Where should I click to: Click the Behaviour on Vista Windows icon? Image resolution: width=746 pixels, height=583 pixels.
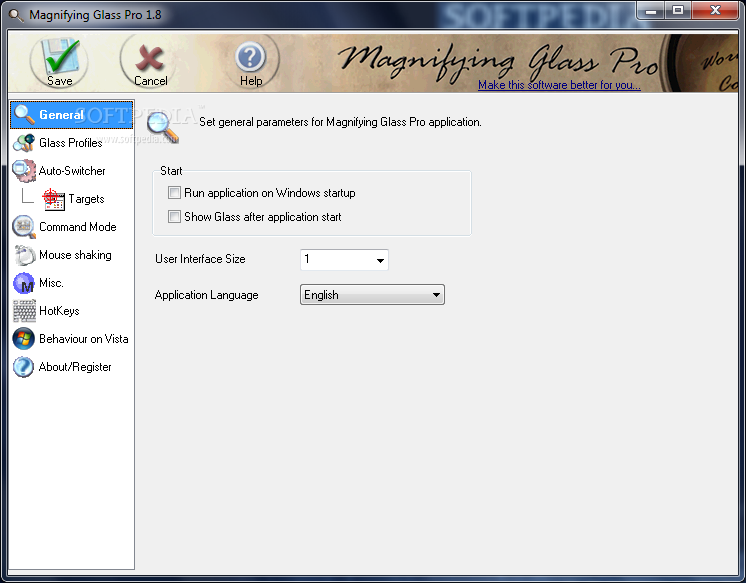point(24,339)
